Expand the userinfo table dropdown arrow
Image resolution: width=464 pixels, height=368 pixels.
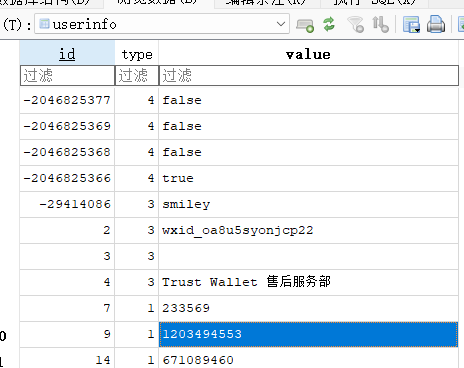coord(281,24)
